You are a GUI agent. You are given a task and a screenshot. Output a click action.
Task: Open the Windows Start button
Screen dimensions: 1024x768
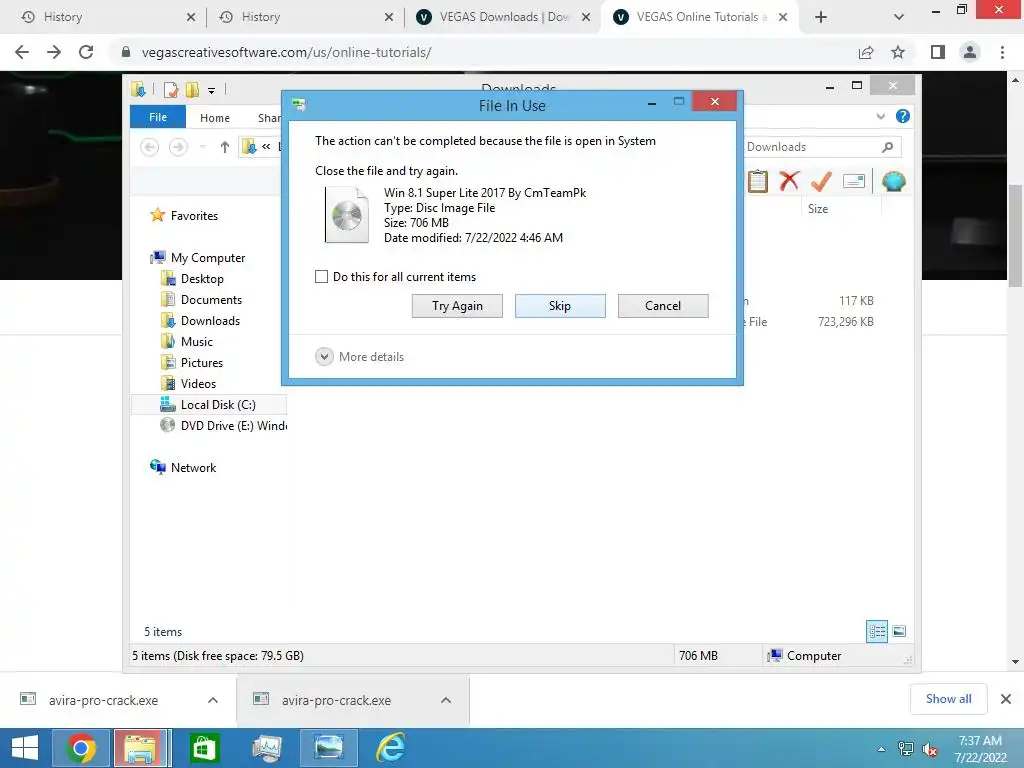(x=25, y=748)
